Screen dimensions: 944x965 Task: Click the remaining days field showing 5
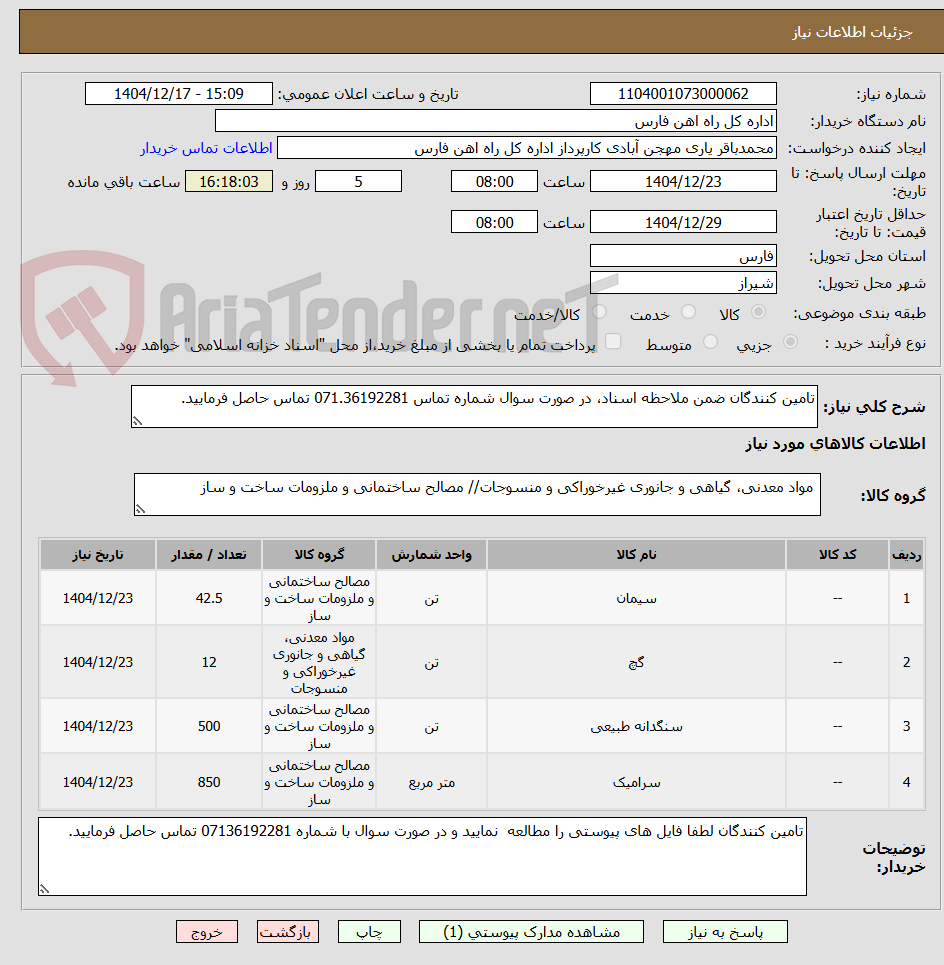click(358, 182)
